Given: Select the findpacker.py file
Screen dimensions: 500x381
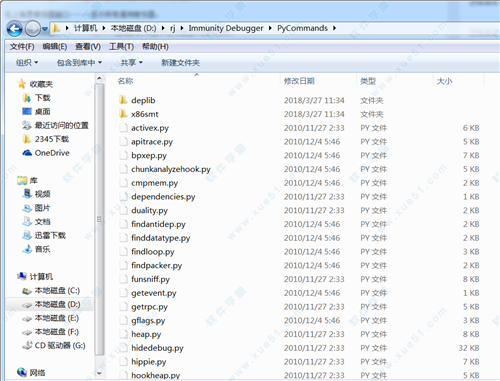Looking at the screenshot, I should click(151, 265).
